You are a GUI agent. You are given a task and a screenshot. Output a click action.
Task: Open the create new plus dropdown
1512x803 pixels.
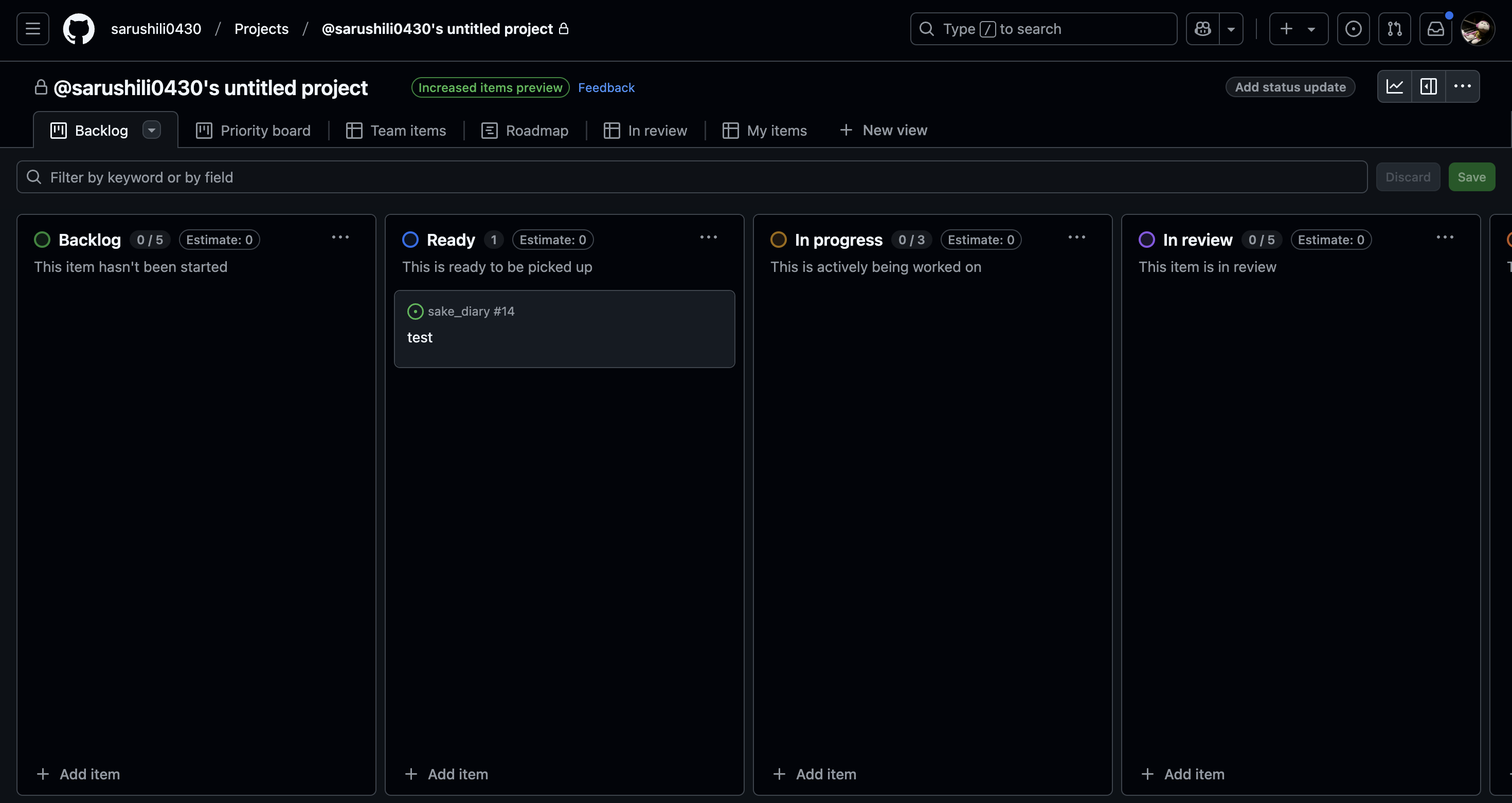(x=1299, y=29)
